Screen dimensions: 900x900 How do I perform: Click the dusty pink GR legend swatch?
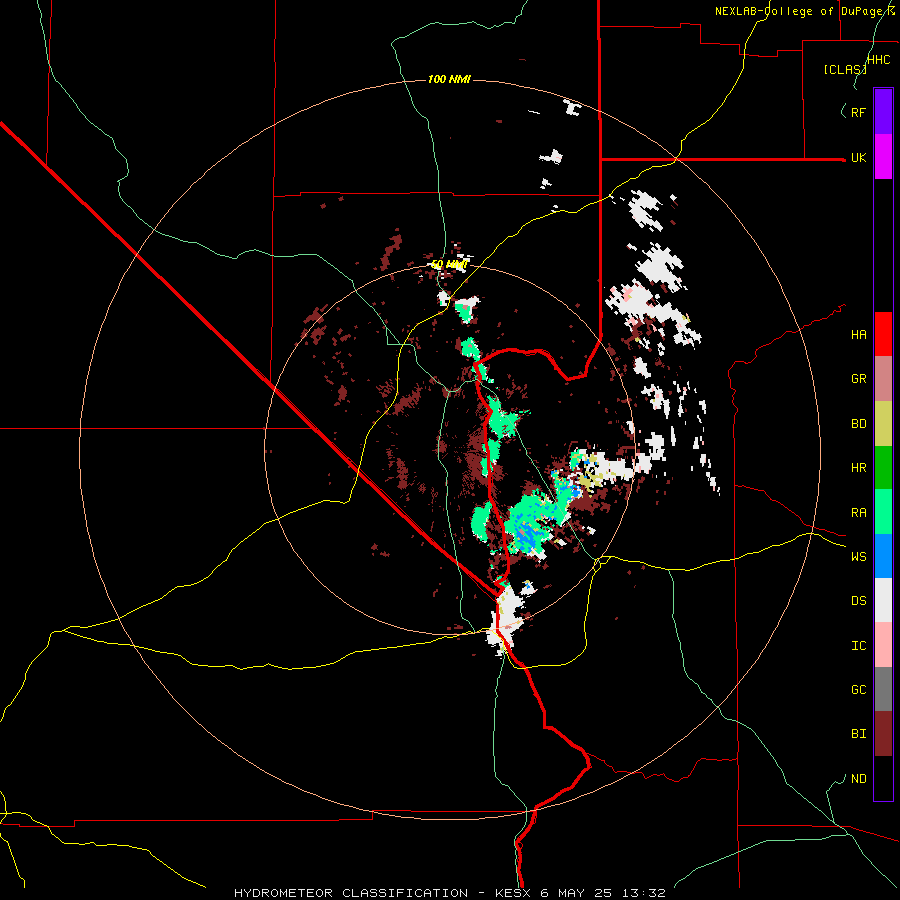tap(883, 379)
